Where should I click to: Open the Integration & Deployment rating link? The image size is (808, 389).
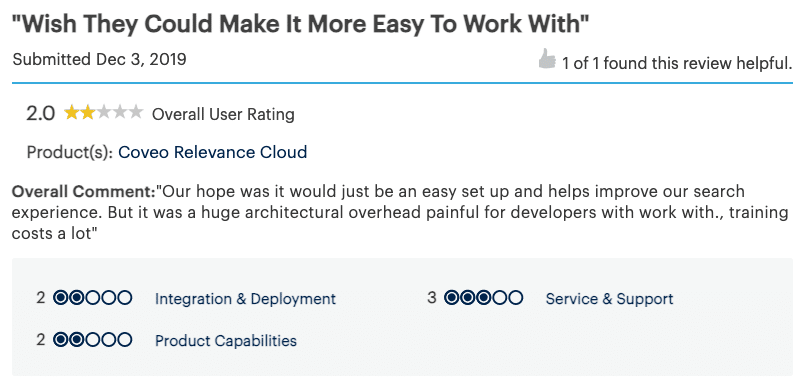(245, 299)
